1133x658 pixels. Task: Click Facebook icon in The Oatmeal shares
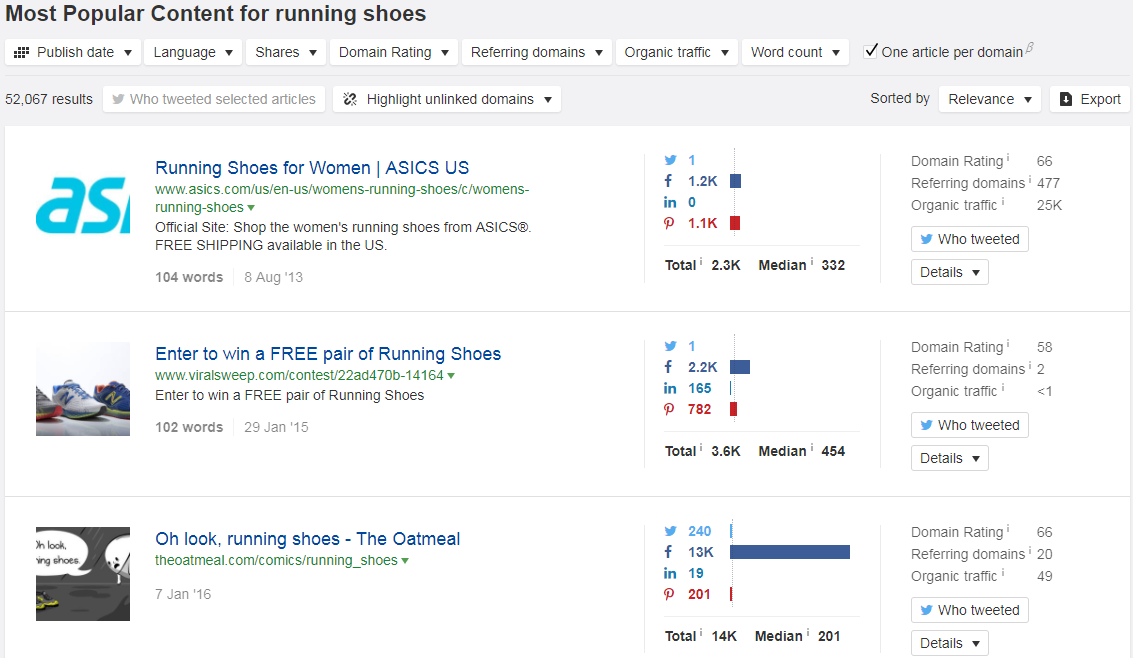click(x=668, y=552)
